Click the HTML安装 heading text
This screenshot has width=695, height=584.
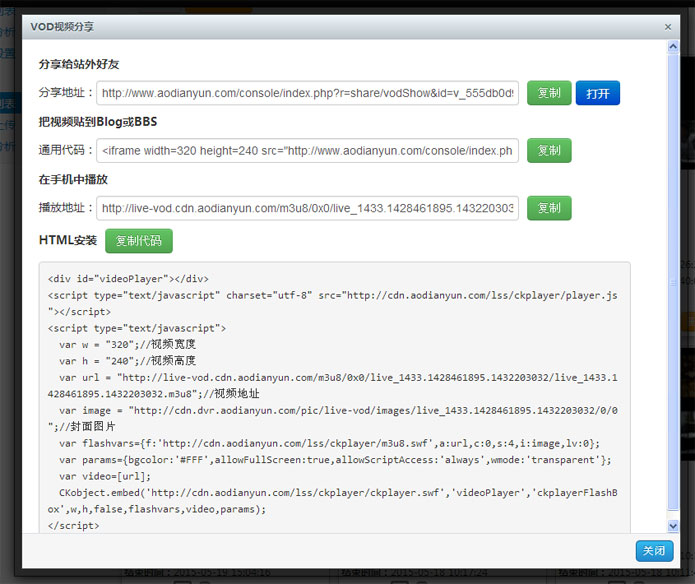(x=68, y=240)
